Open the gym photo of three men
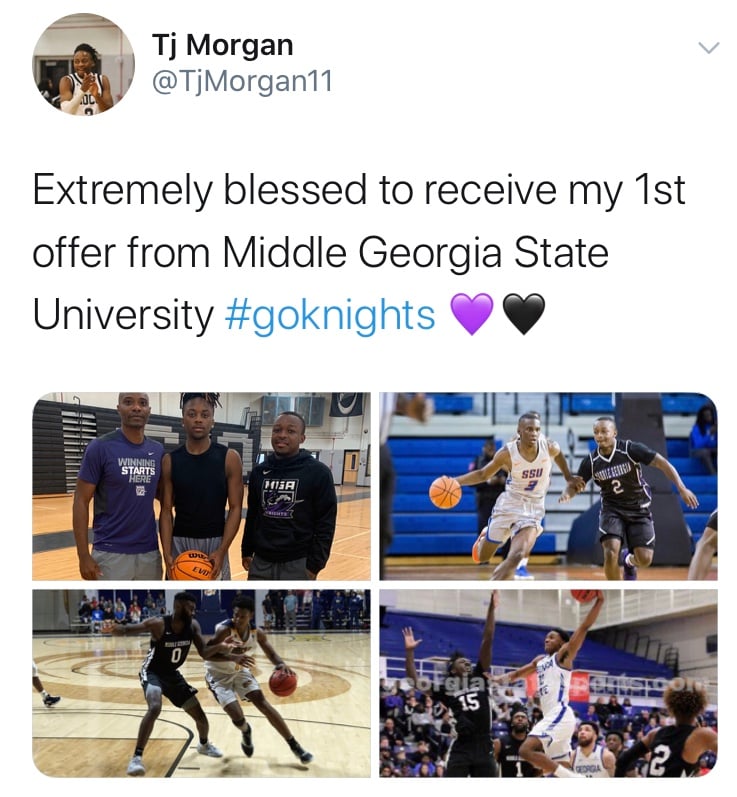The image size is (737, 797). (201, 486)
